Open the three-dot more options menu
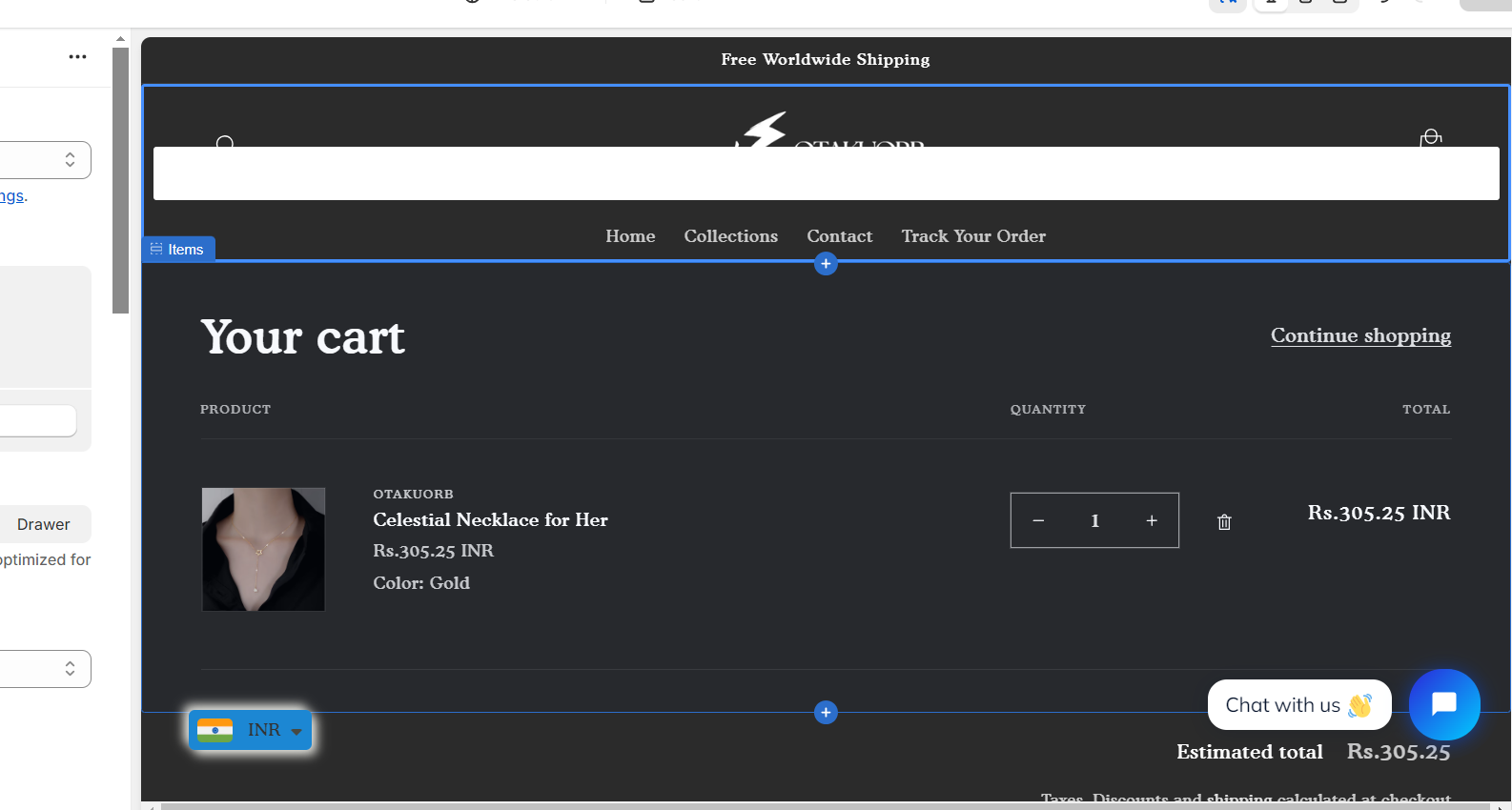The image size is (1512, 810). [x=78, y=57]
